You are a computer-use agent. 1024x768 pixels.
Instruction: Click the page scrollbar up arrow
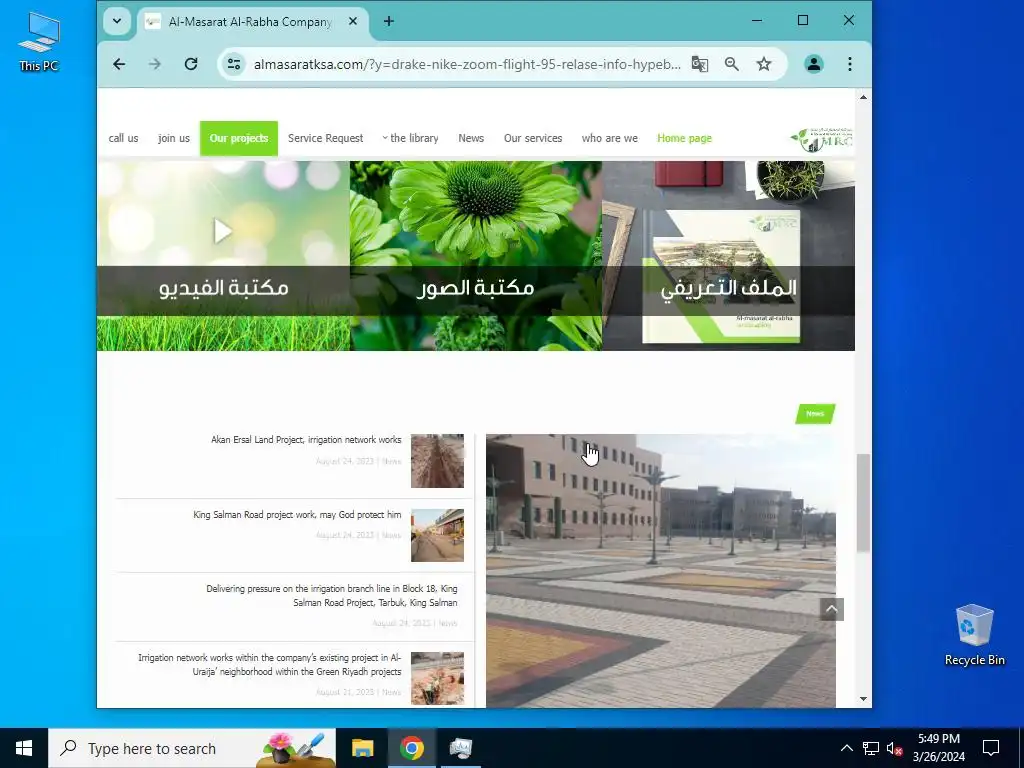coord(863,97)
